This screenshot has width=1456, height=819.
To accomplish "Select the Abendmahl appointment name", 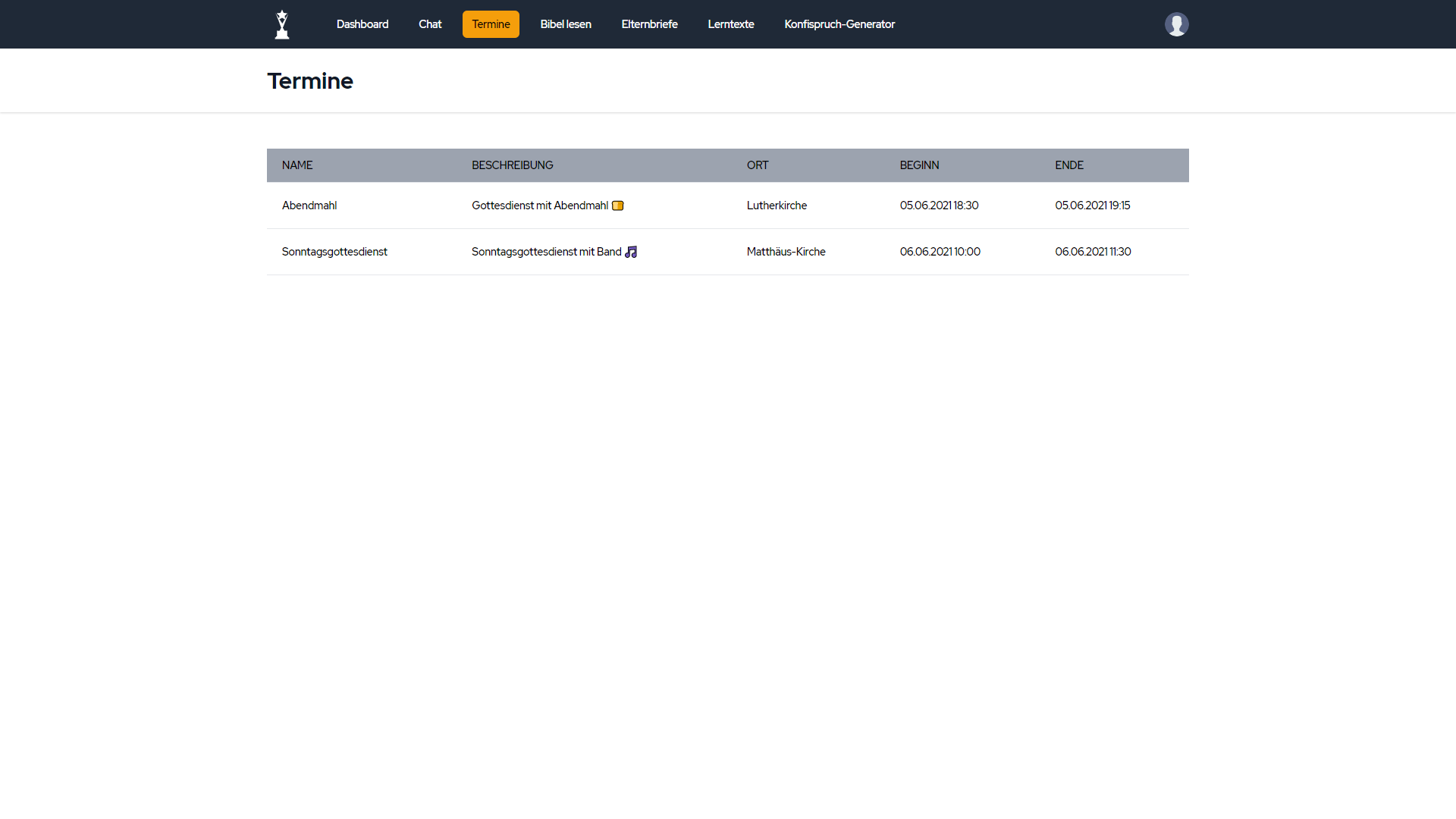I will click(309, 206).
